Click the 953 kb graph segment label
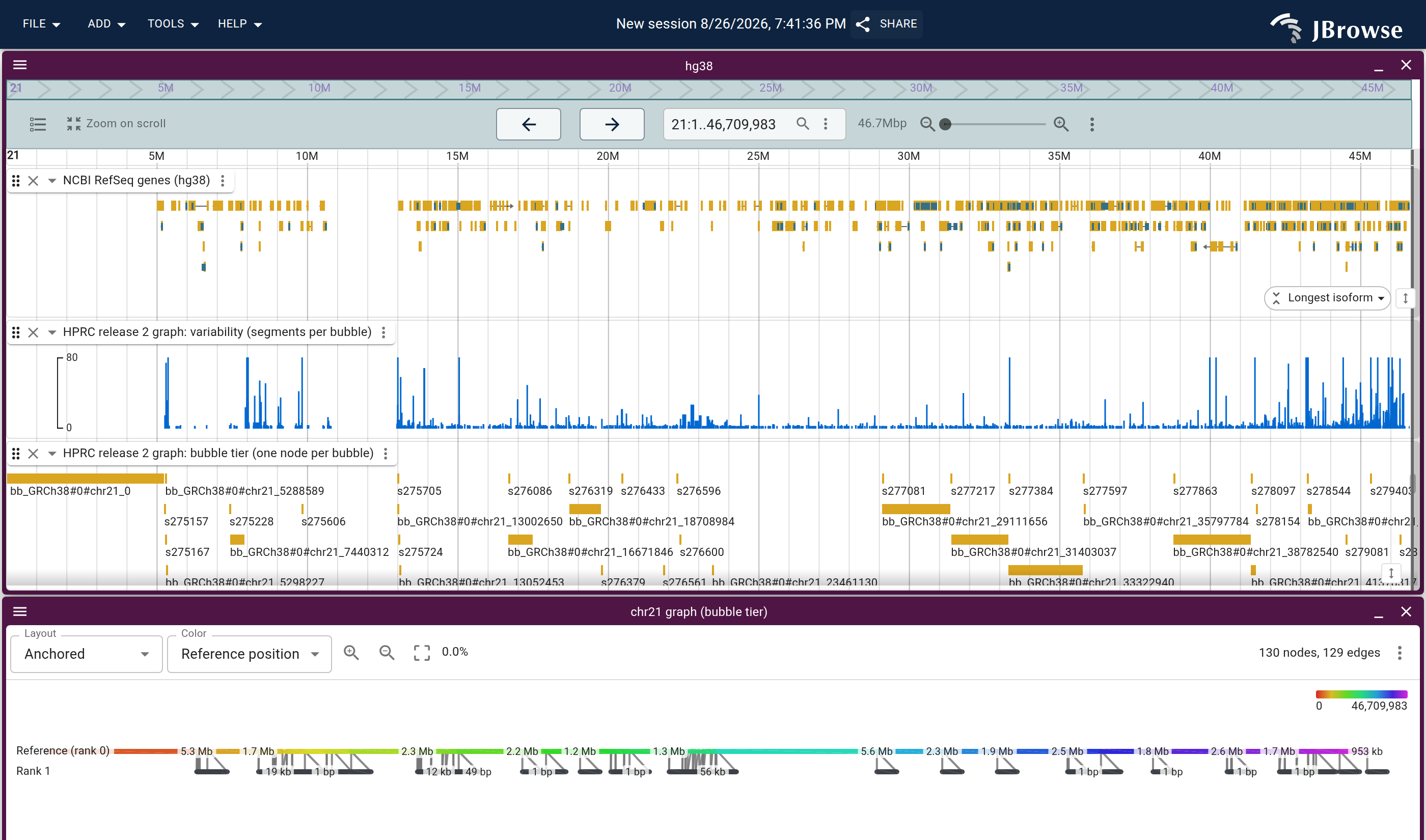Screen dimensions: 1426x840 1366,751
